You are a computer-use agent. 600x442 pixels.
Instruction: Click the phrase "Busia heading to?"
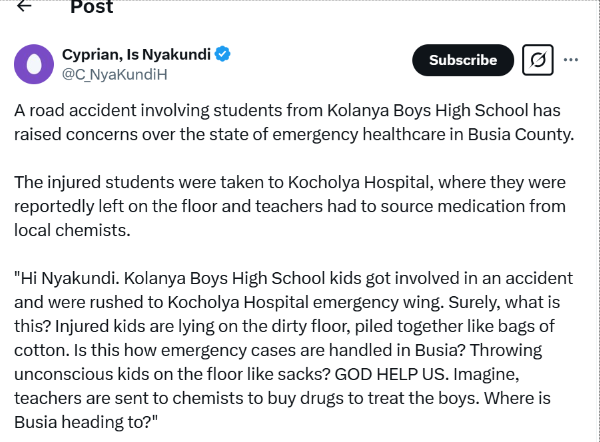click(84, 422)
